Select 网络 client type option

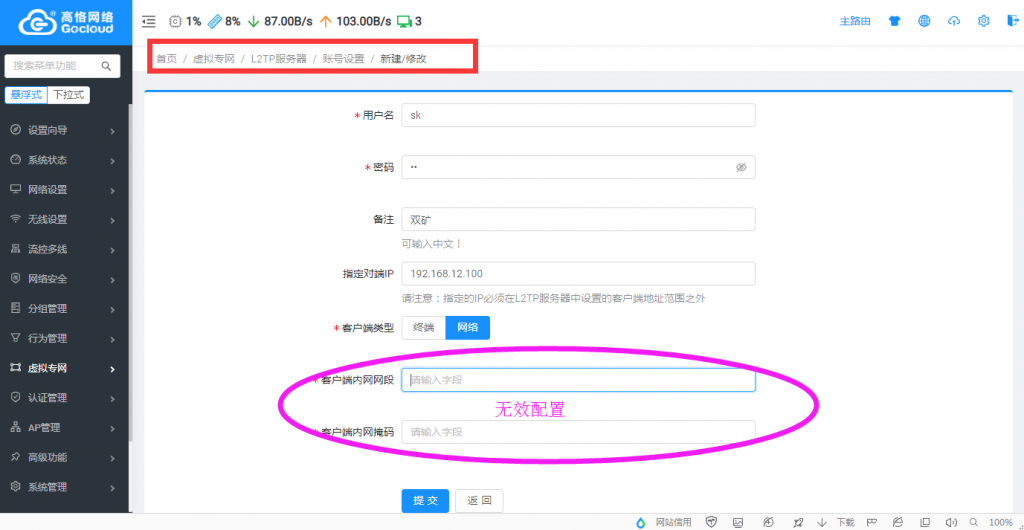(x=467, y=328)
